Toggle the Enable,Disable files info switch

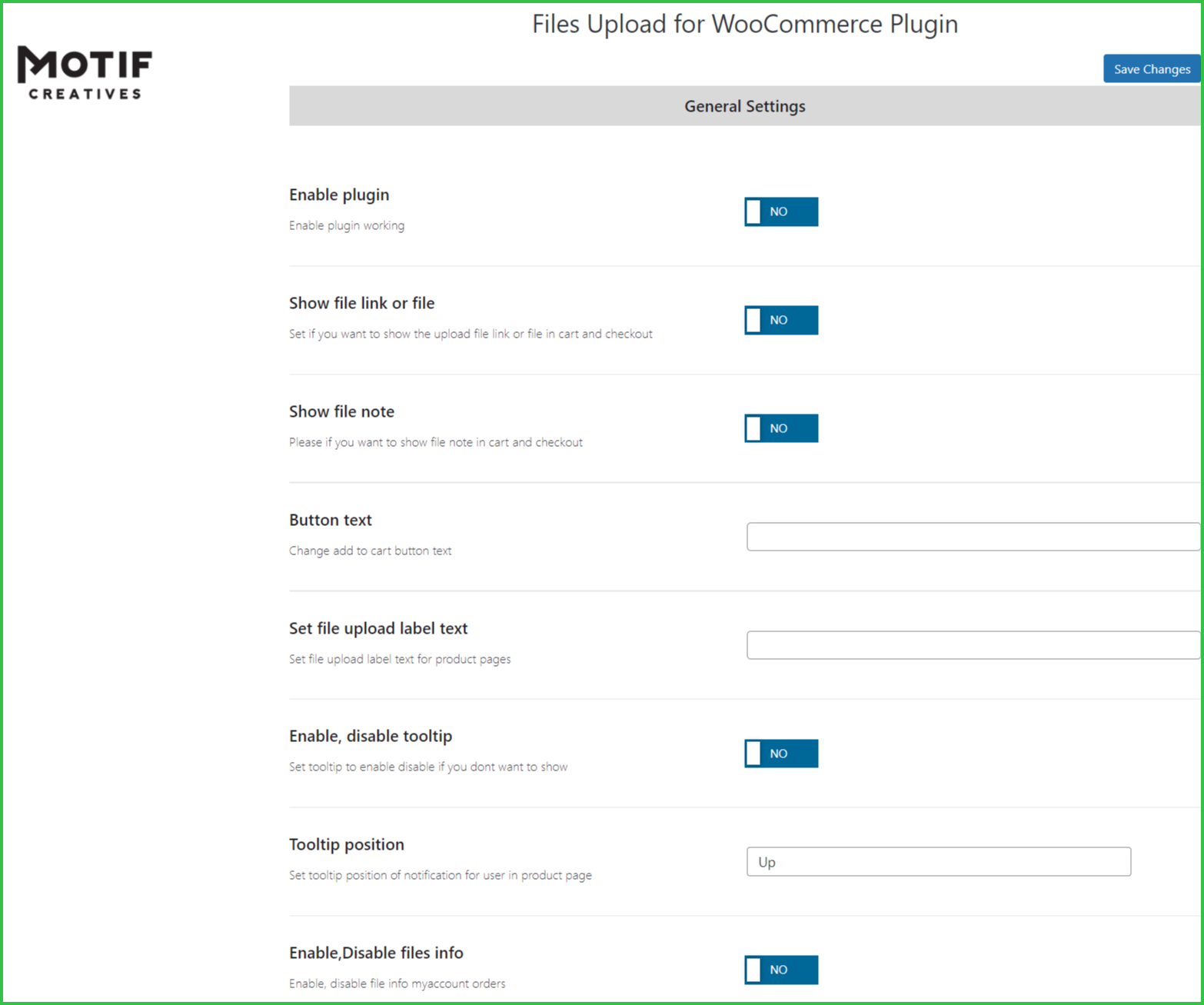[x=781, y=970]
